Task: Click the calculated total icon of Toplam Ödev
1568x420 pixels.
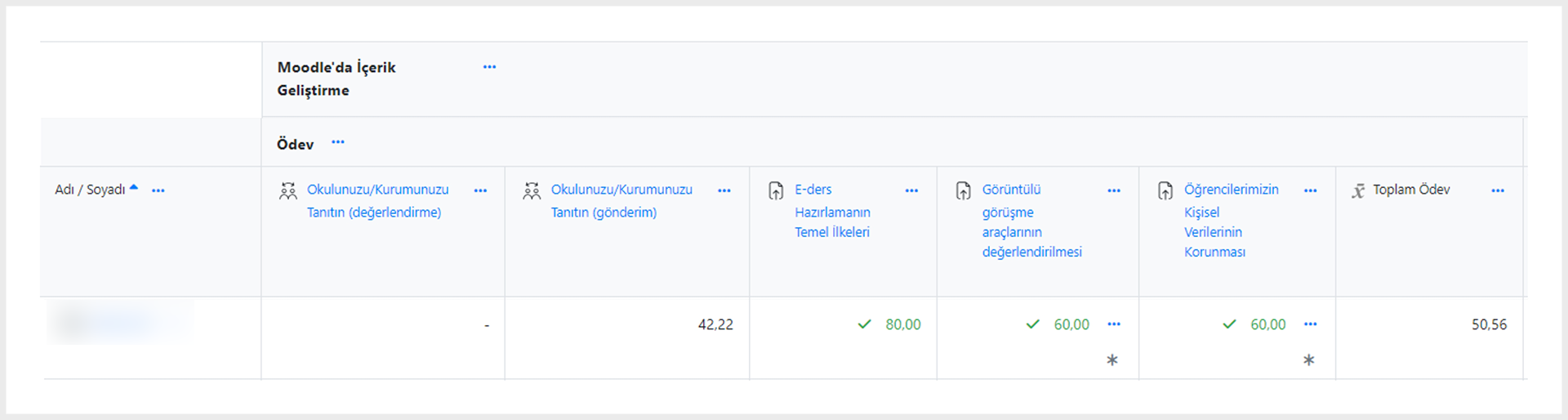Action: click(1357, 191)
